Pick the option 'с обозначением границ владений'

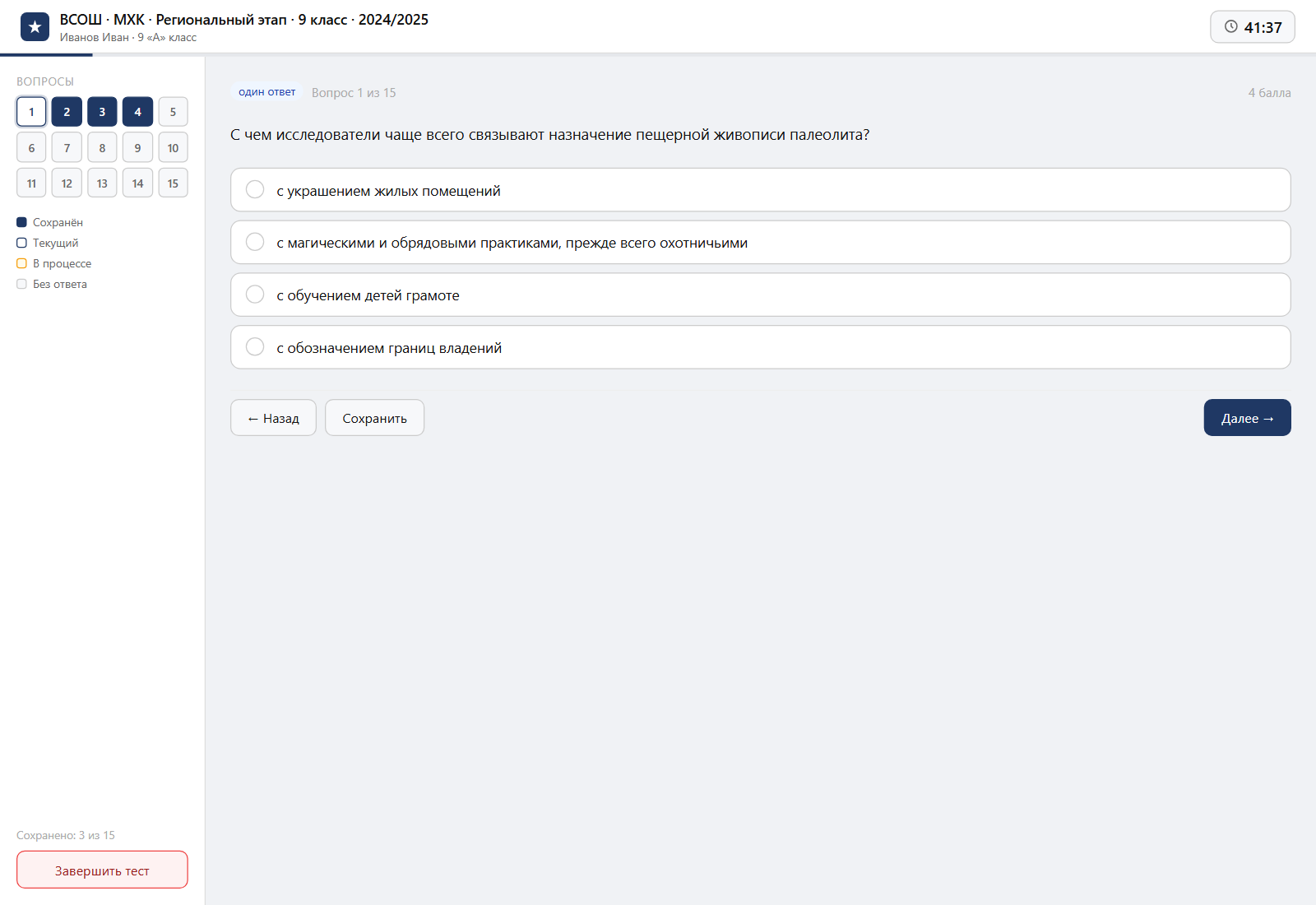(x=760, y=347)
